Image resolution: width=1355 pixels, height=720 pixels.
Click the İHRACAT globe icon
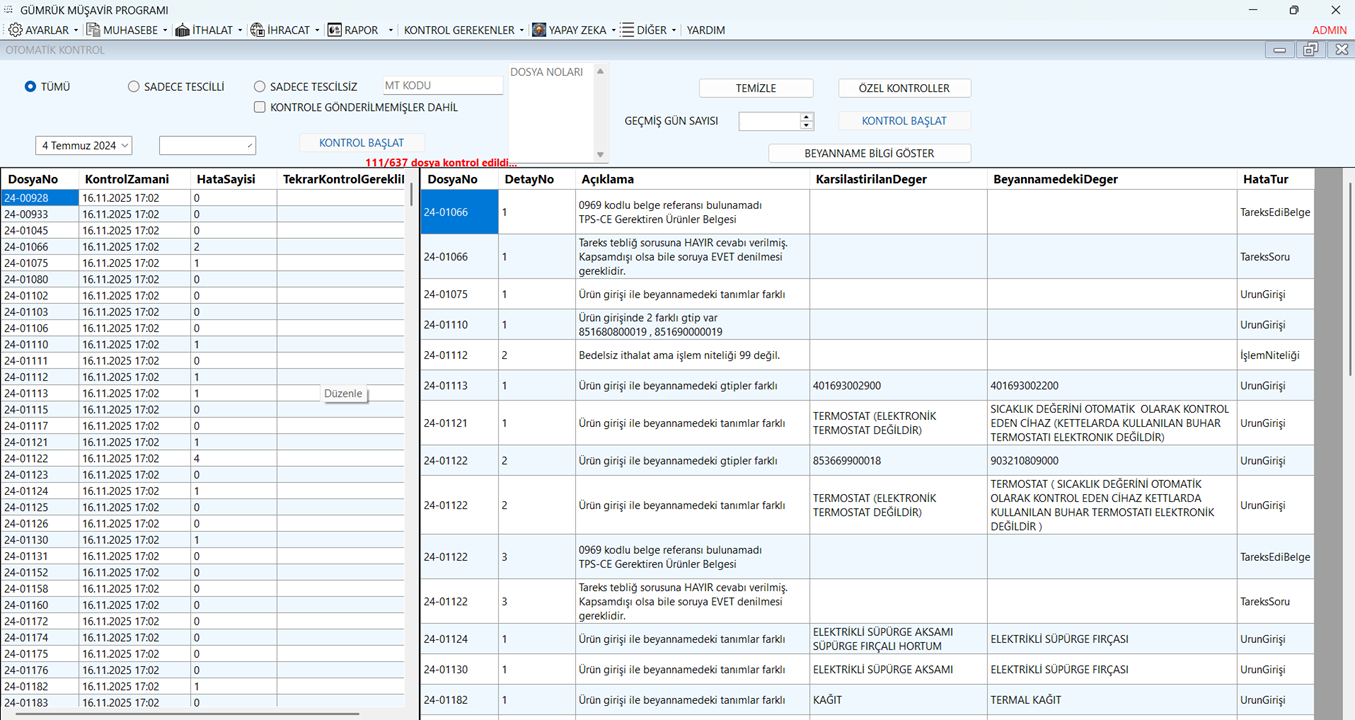[257, 30]
